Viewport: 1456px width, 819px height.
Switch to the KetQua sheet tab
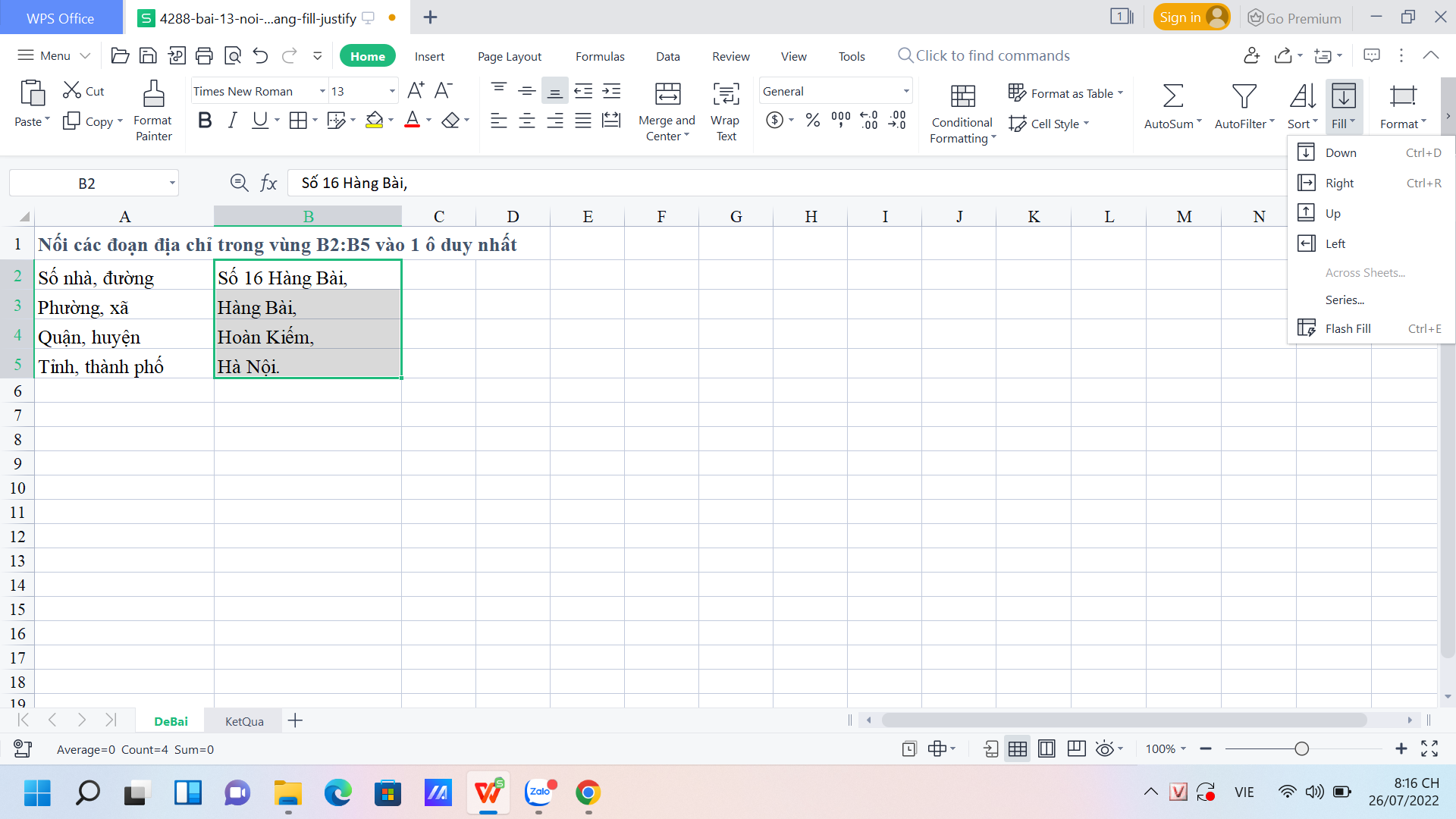click(244, 721)
